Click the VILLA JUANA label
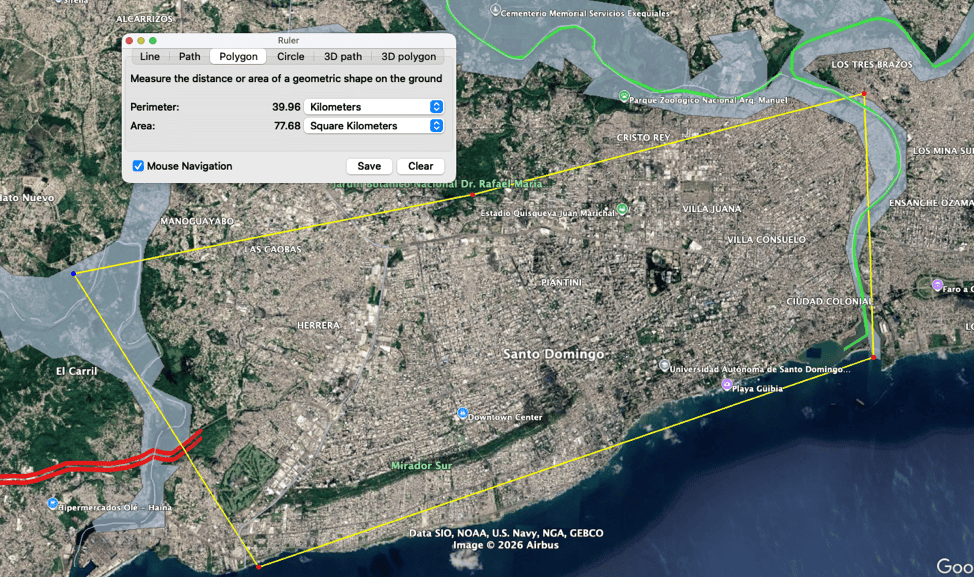 pos(712,209)
